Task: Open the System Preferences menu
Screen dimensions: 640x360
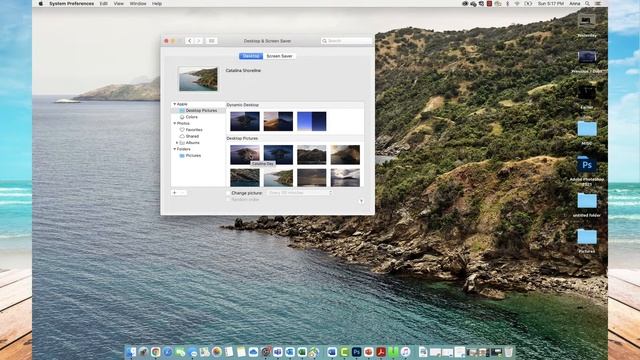Action: point(71,4)
